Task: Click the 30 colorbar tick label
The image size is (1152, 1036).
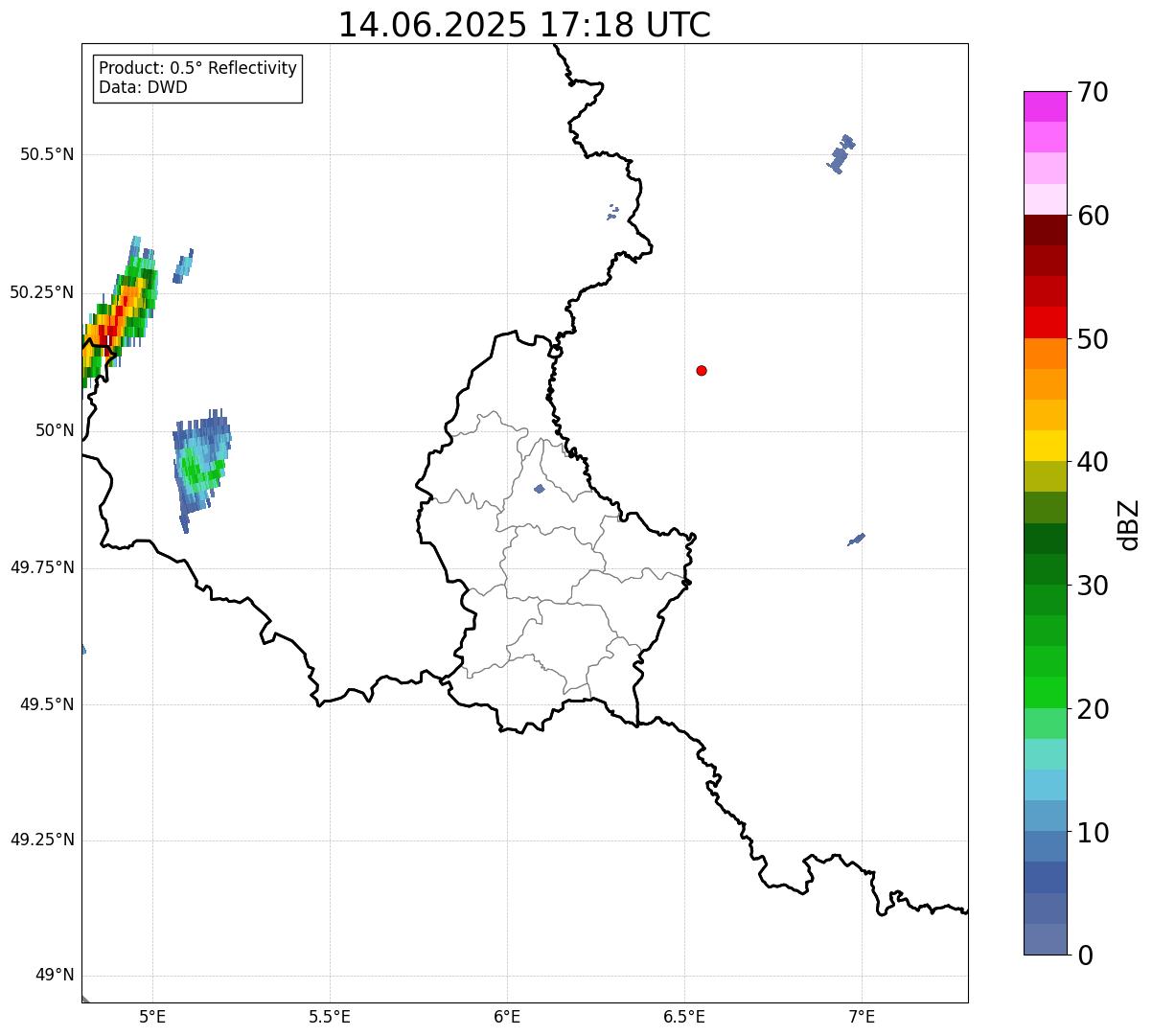Action: coord(1093,586)
